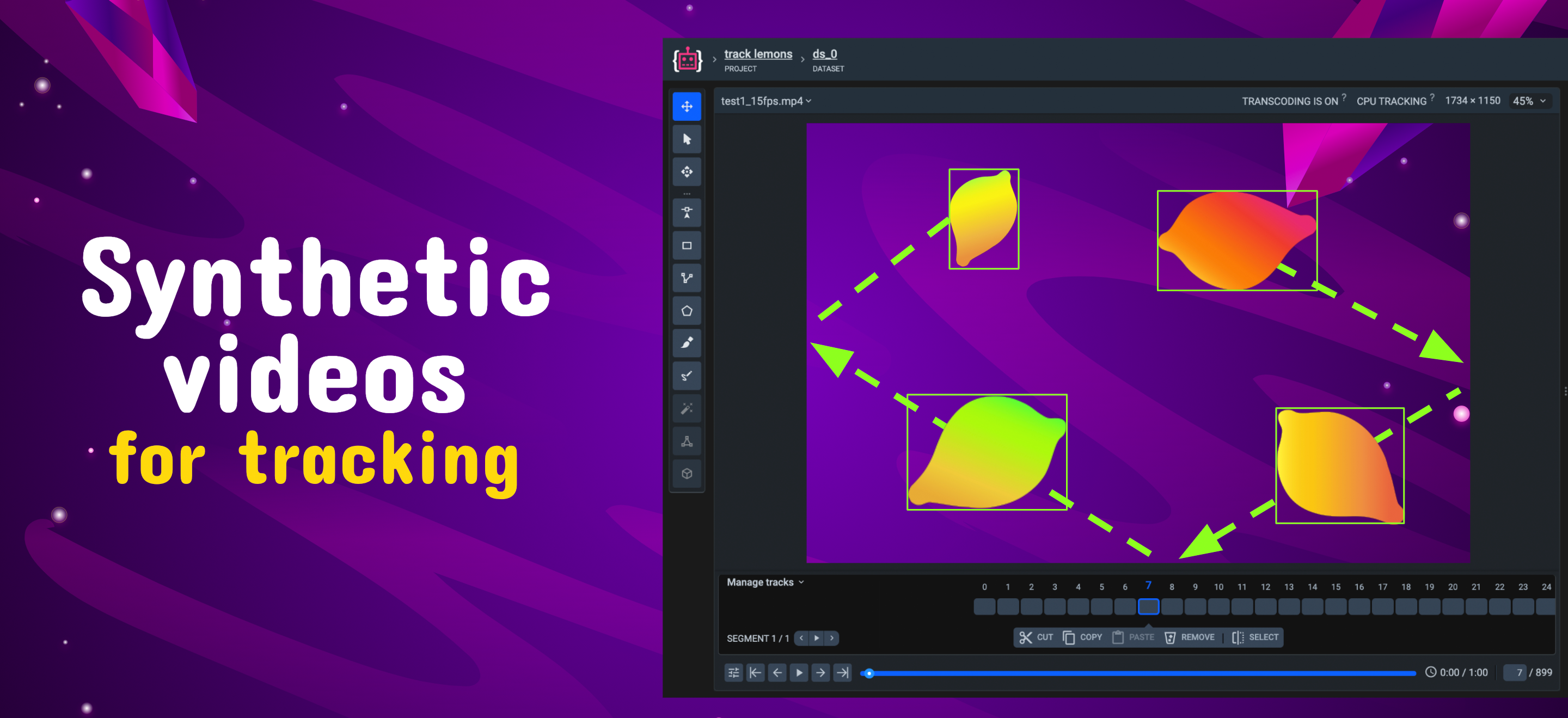The image size is (1568, 718).
Task: Open timeline settings sliders icon
Action: (x=733, y=672)
